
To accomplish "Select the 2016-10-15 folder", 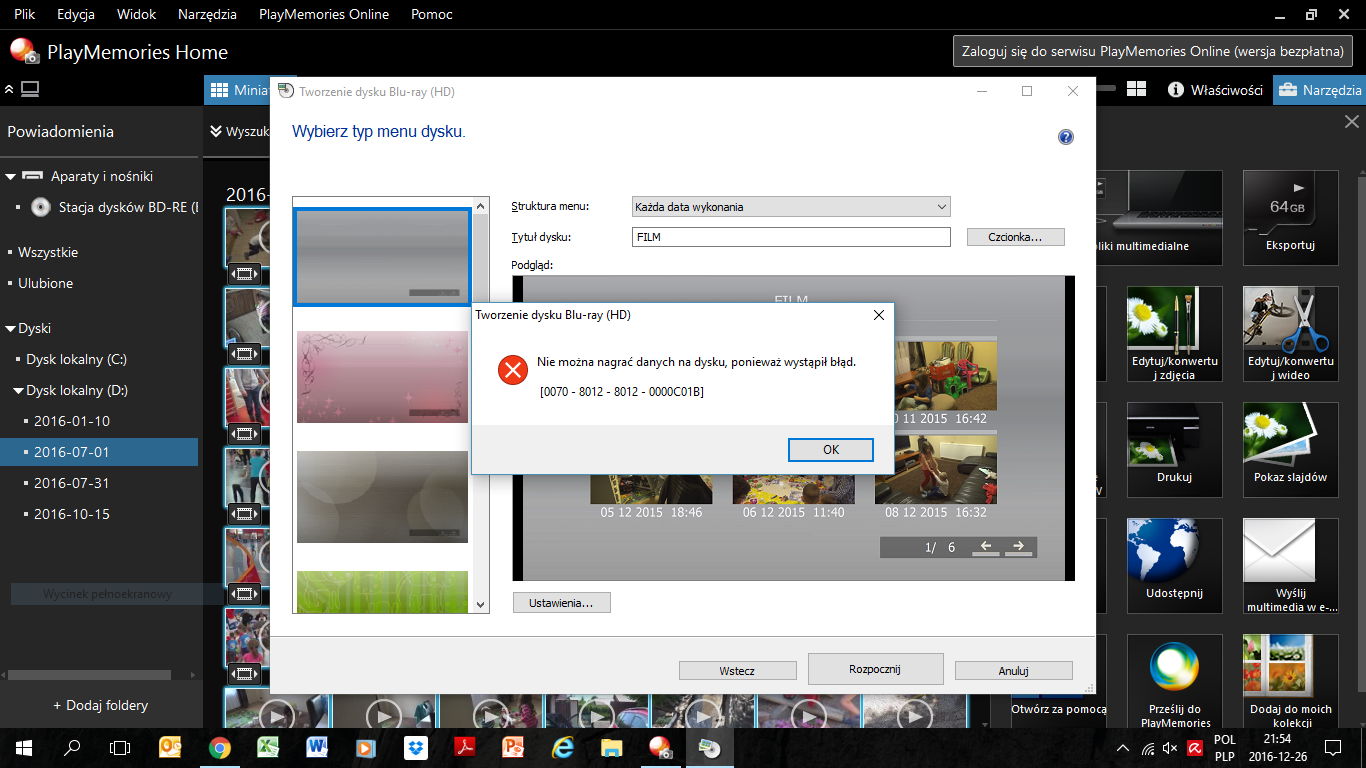I will 72,514.
